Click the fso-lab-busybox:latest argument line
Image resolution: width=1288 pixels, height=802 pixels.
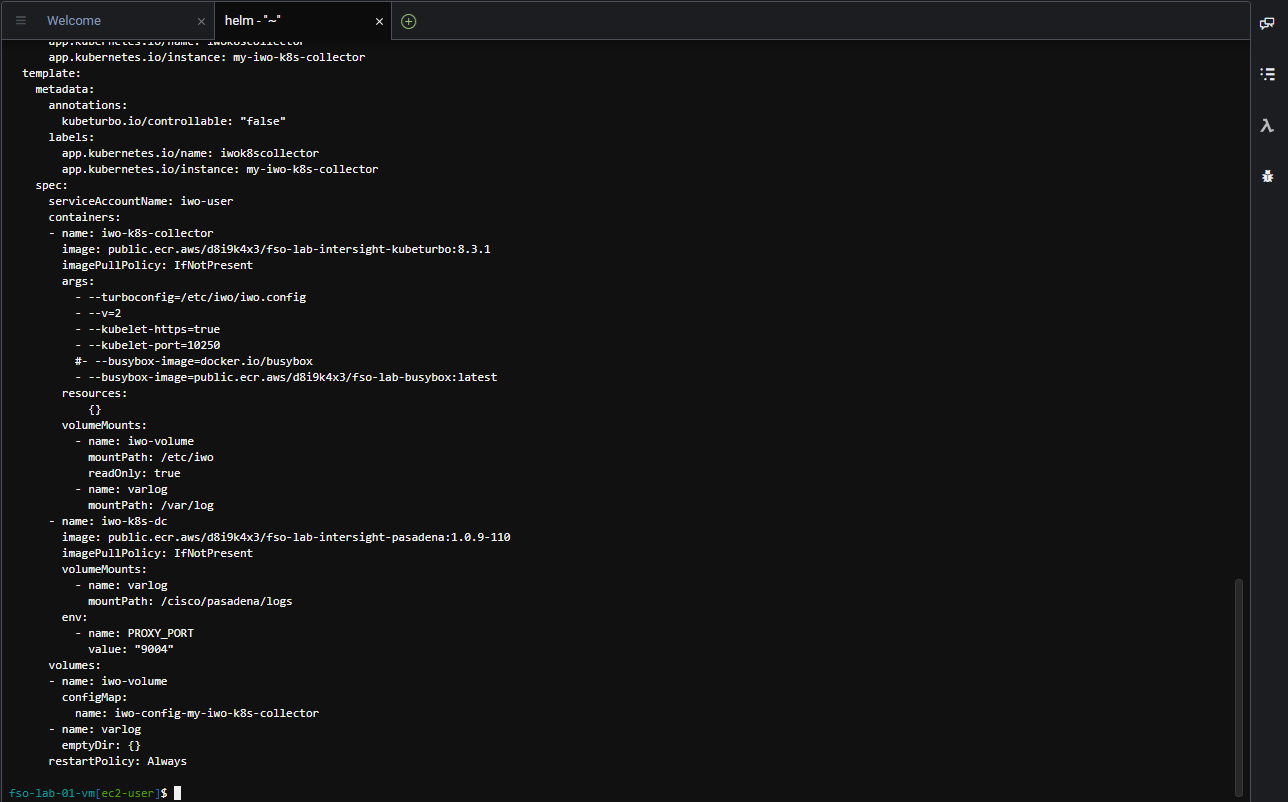(x=286, y=377)
